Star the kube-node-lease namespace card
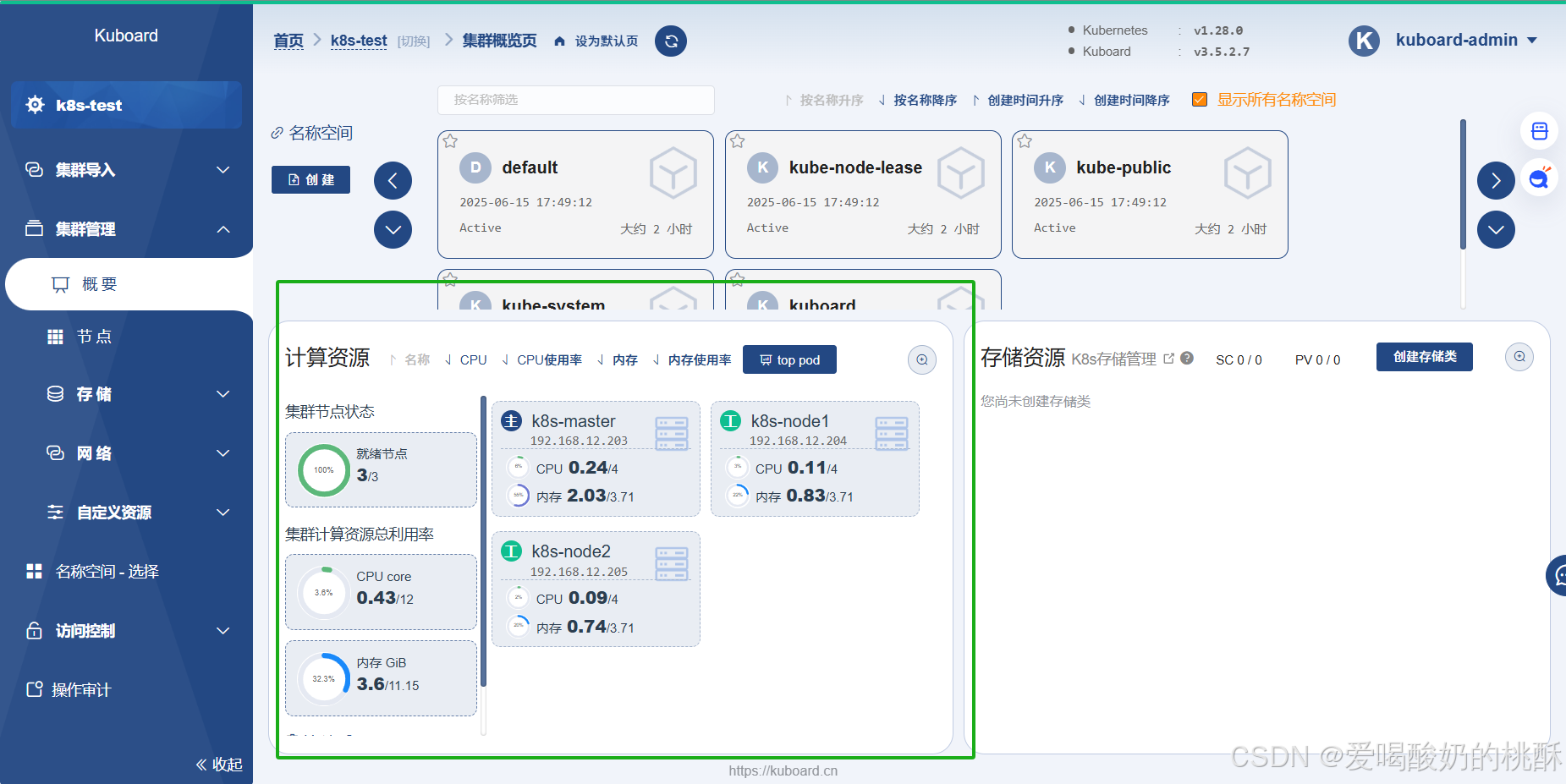 click(738, 141)
